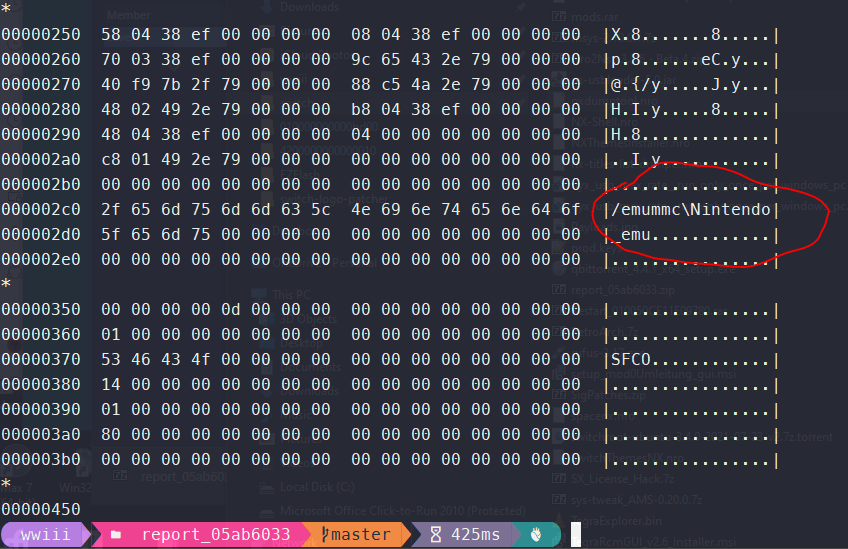Click hex bytes 2f 65 6d 75 6d 6d 63 5c
The width and height of the screenshot is (848, 549).
[x=215, y=209]
